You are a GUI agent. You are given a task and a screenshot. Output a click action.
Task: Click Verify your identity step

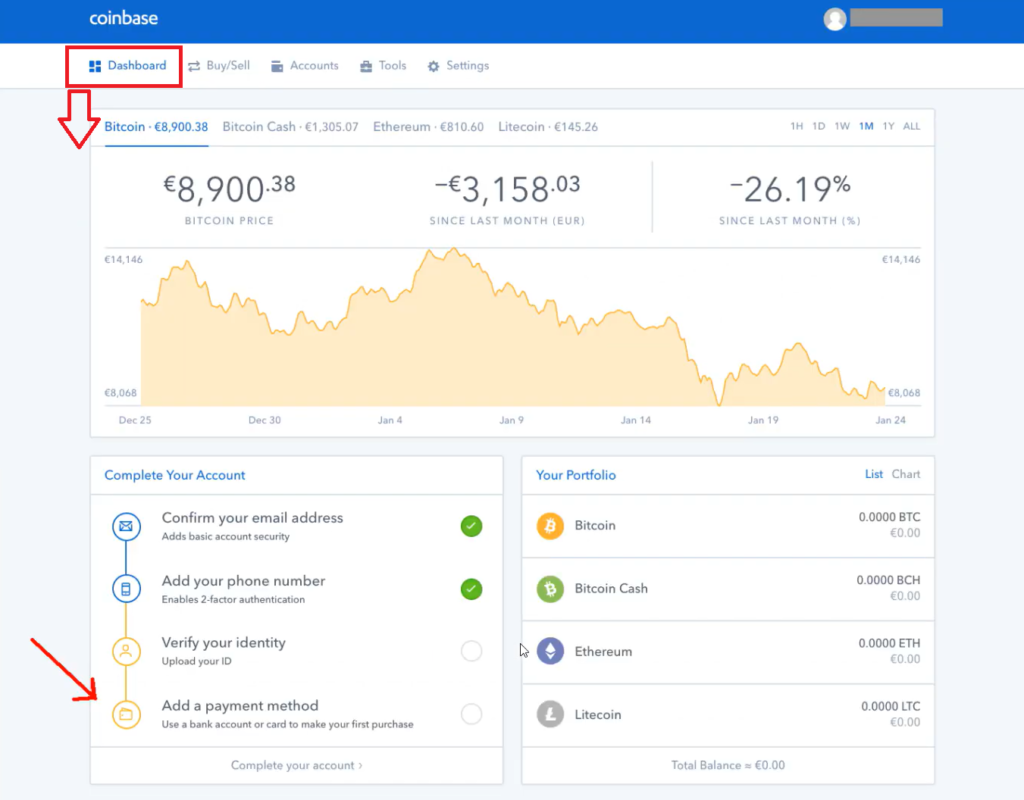click(x=296, y=651)
